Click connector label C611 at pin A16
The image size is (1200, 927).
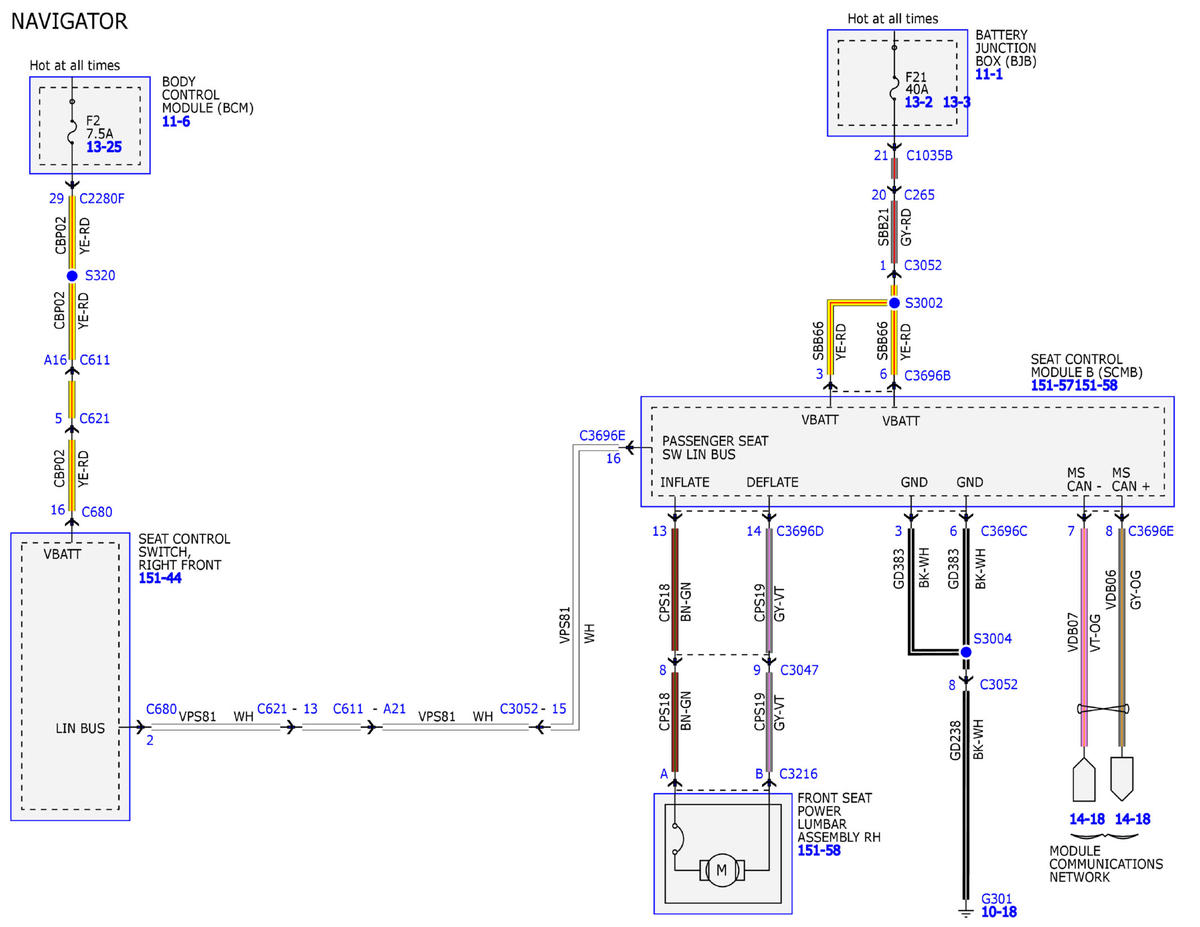(95, 359)
